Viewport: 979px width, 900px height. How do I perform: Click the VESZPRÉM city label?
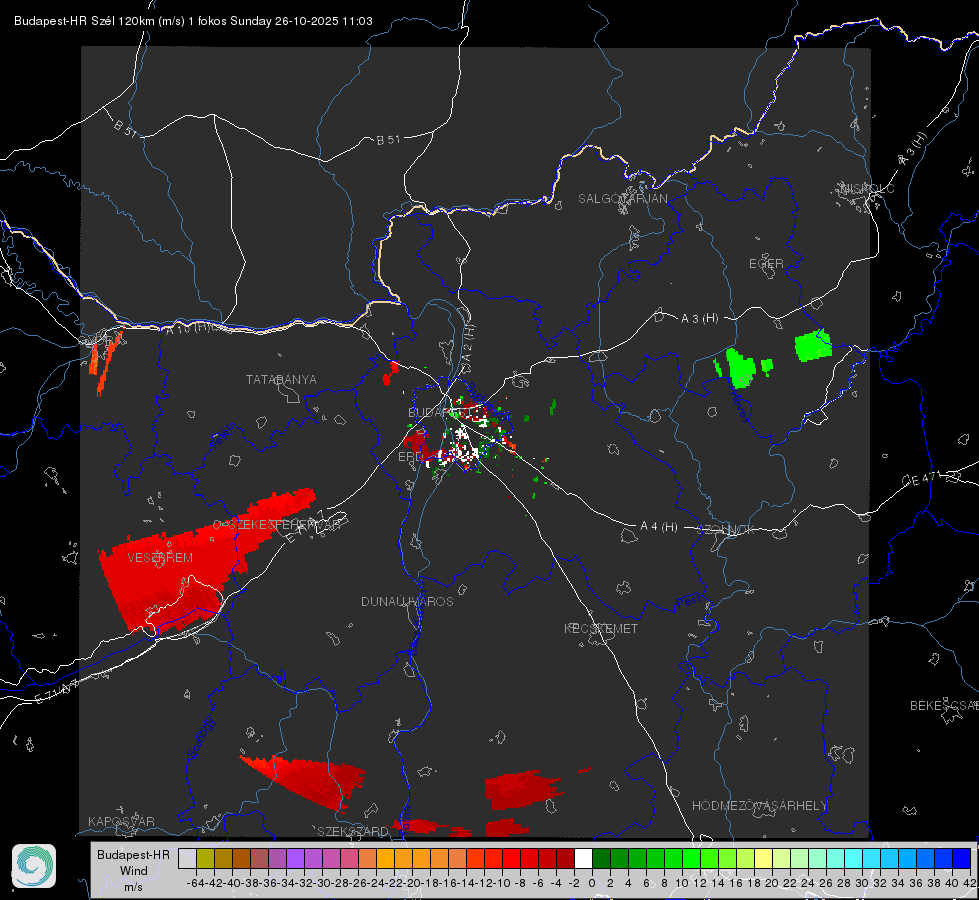160,557
